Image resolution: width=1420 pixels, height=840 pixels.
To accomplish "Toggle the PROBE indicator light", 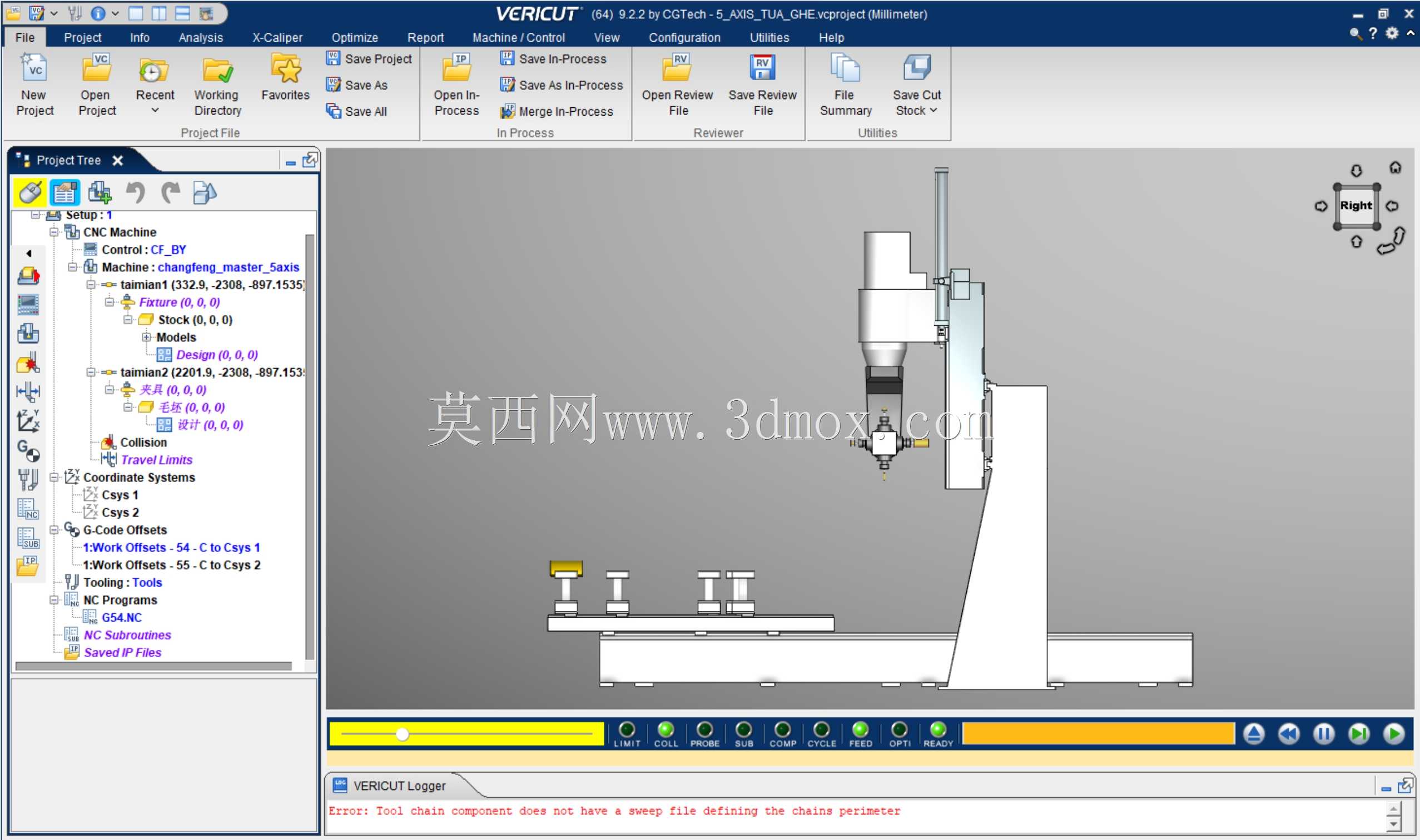I will point(704,729).
